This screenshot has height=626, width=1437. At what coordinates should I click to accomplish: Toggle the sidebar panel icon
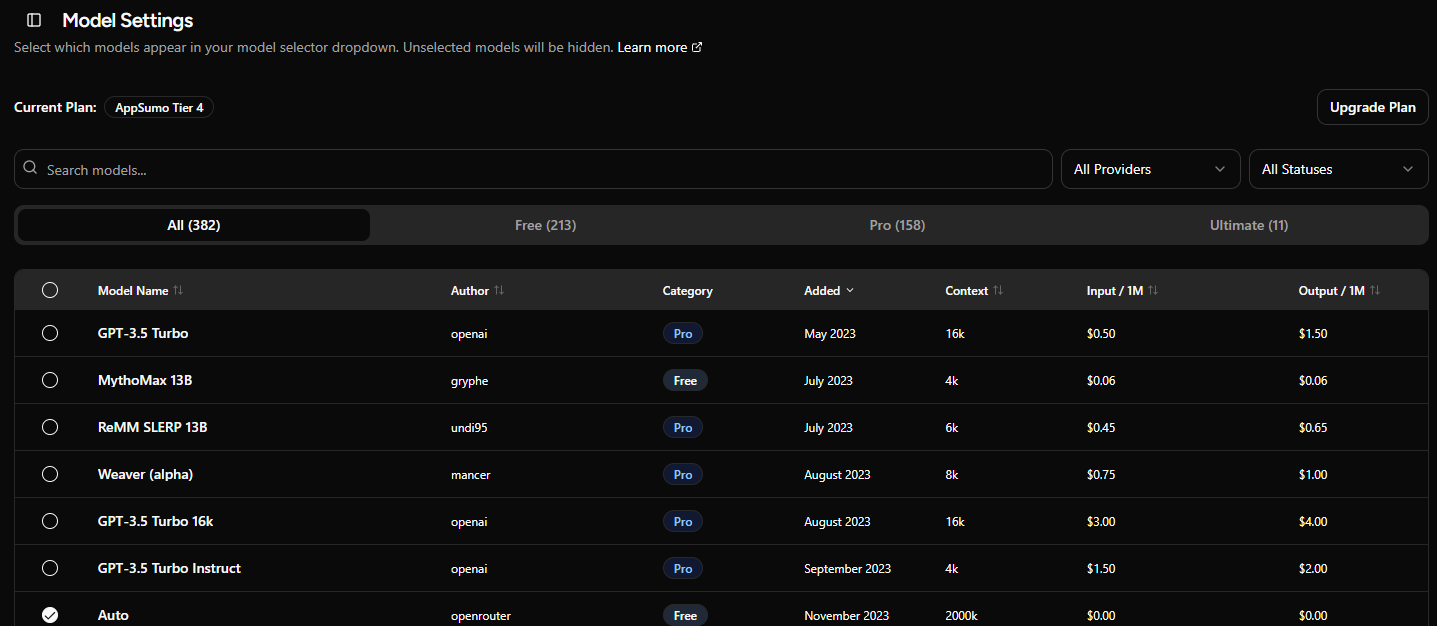pos(34,20)
